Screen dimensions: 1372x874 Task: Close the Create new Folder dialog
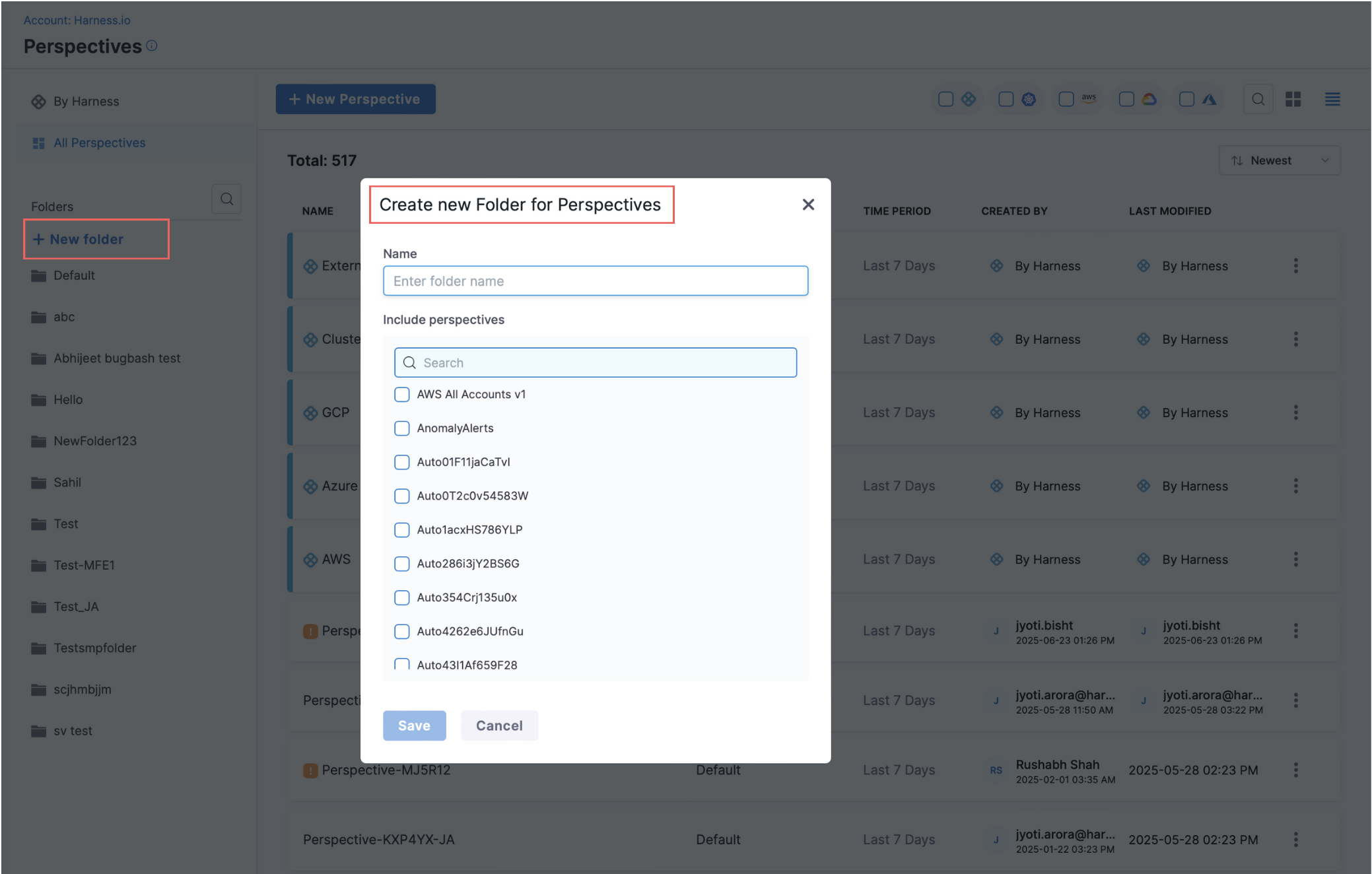click(x=807, y=205)
